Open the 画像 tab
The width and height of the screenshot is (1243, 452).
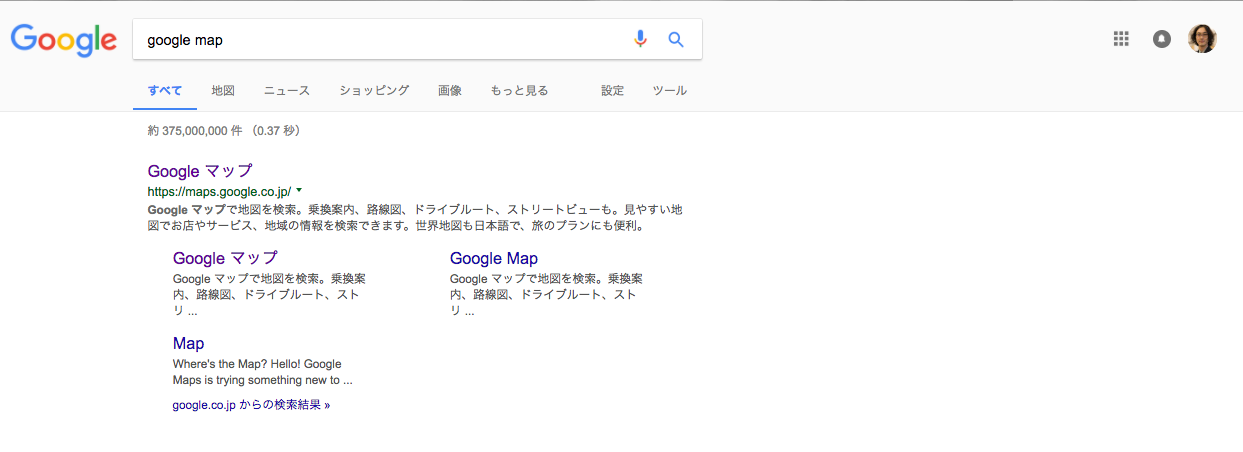(450, 90)
